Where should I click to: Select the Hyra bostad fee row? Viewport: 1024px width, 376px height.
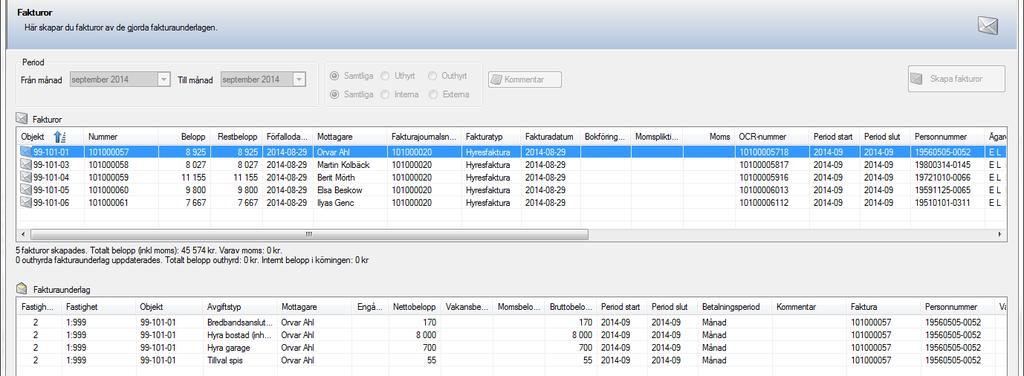[512, 335]
